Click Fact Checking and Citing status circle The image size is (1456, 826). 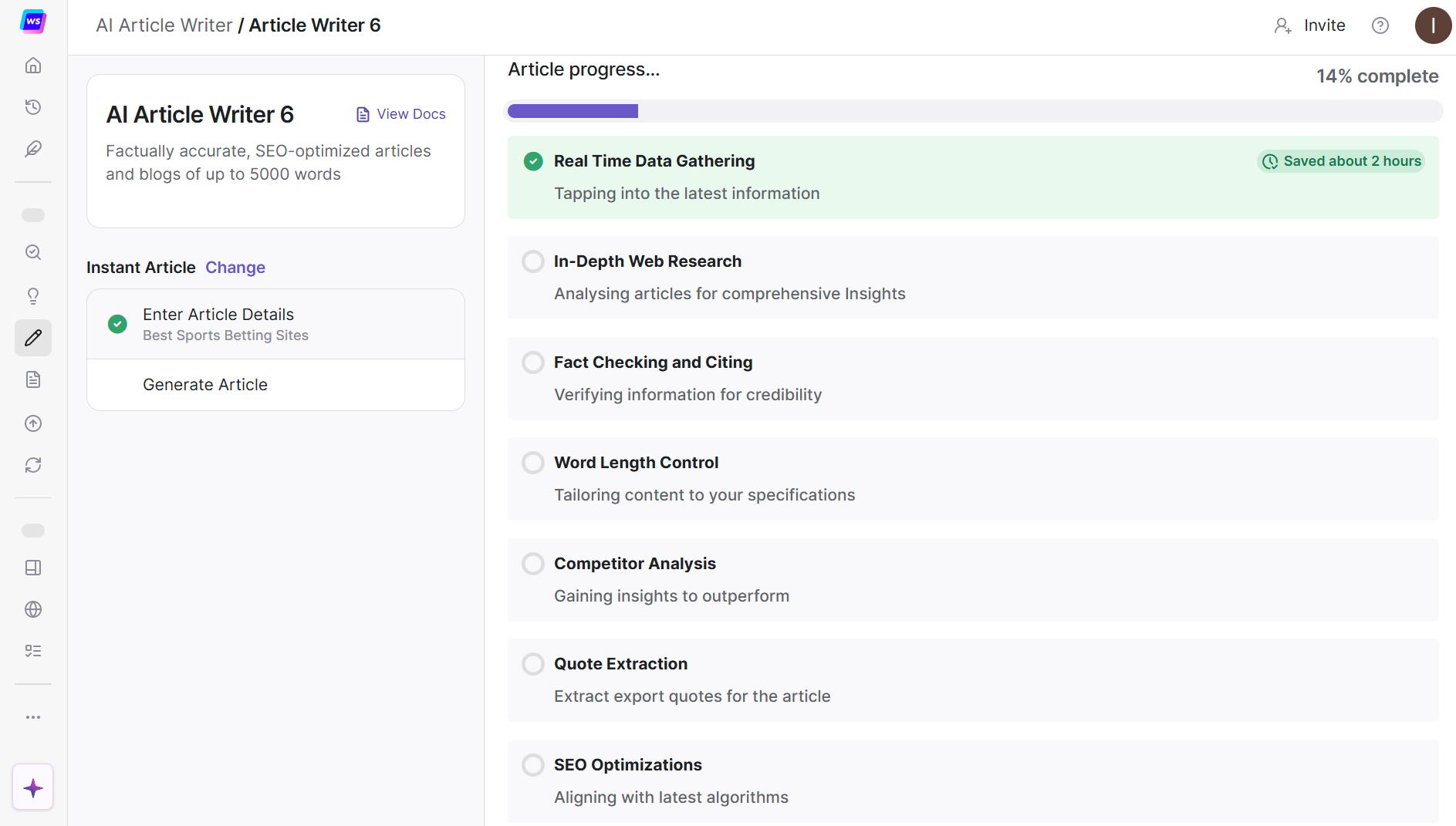pos(533,362)
